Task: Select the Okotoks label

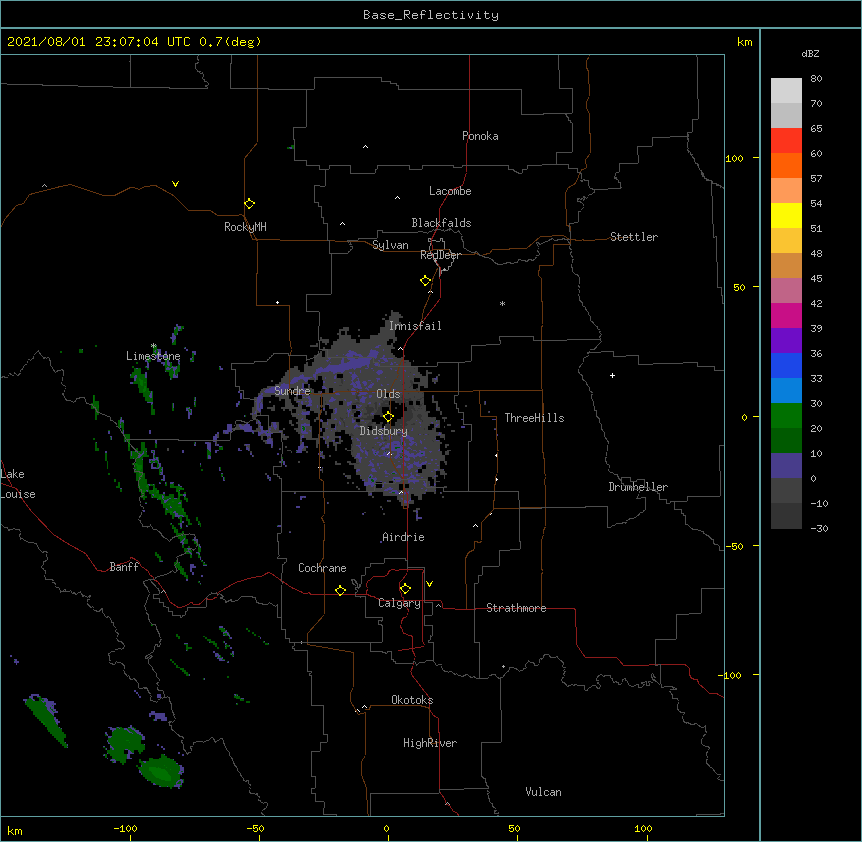Action: point(412,700)
